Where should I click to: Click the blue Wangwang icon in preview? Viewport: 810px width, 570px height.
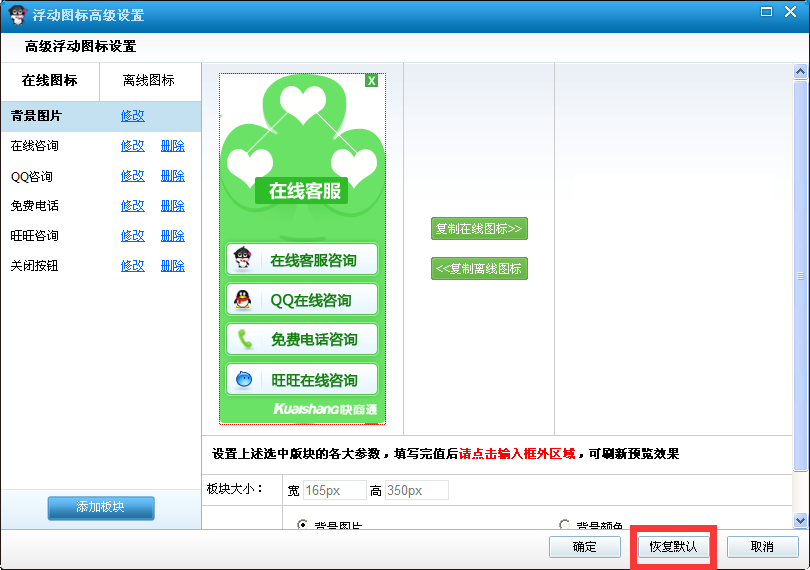[x=243, y=380]
